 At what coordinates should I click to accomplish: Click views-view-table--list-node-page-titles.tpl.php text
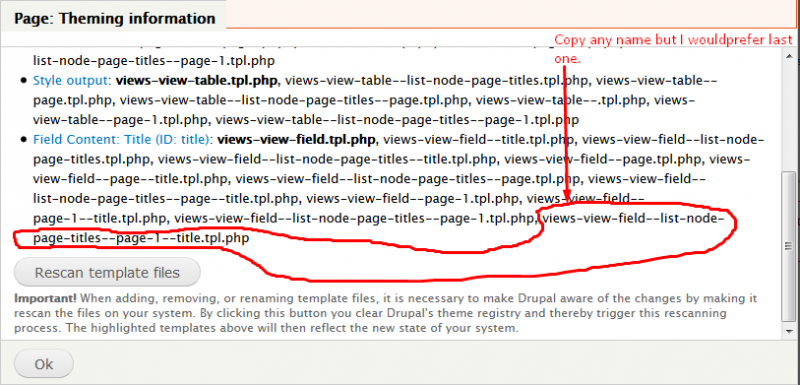pyautogui.click(x=437, y=80)
